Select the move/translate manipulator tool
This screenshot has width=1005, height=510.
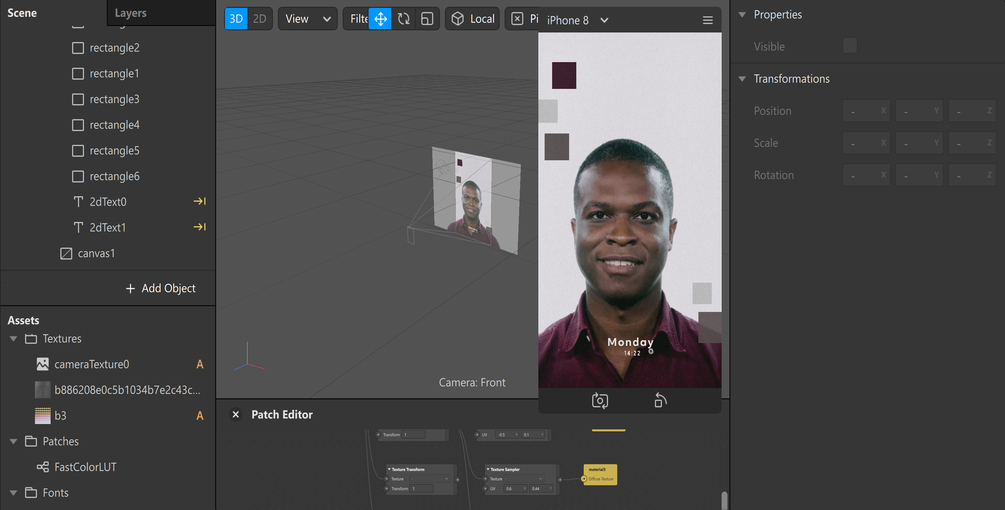(380, 19)
